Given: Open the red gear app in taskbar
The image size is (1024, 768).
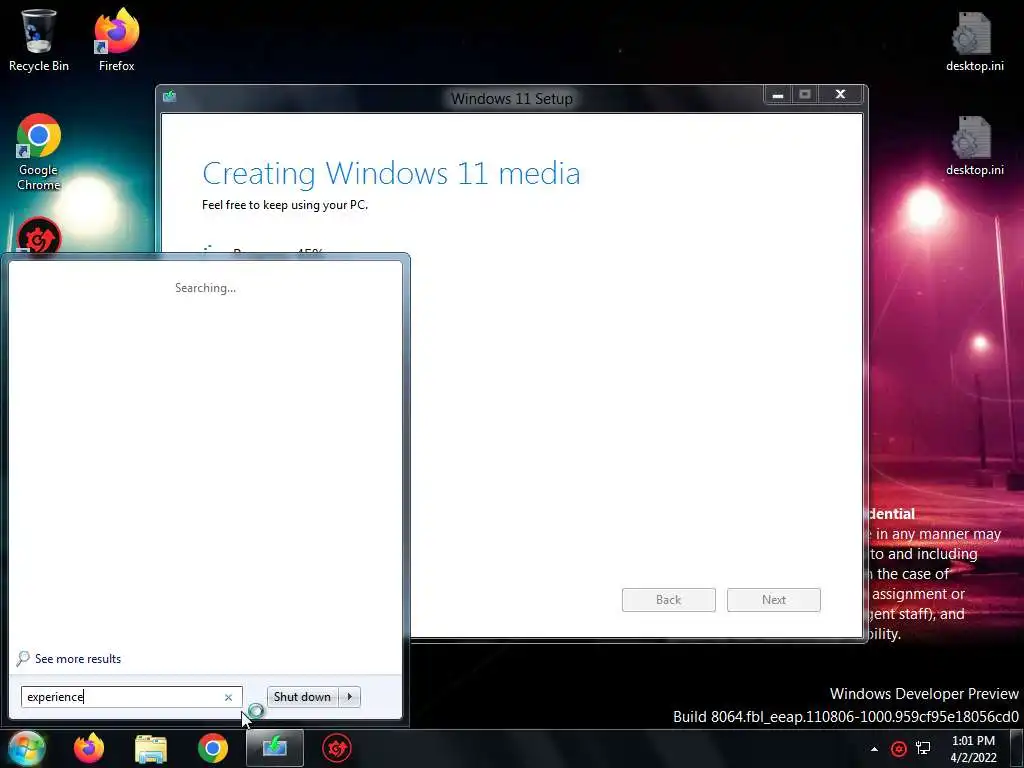Looking at the screenshot, I should click(x=337, y=748).
